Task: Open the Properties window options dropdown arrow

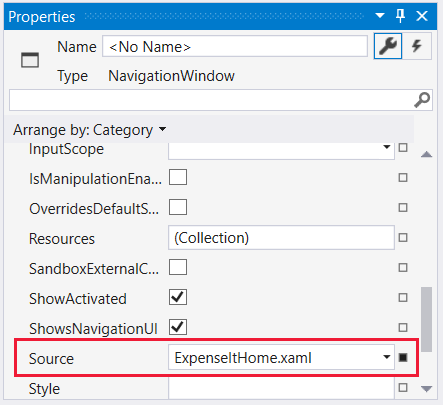Action: pos(380,16)
